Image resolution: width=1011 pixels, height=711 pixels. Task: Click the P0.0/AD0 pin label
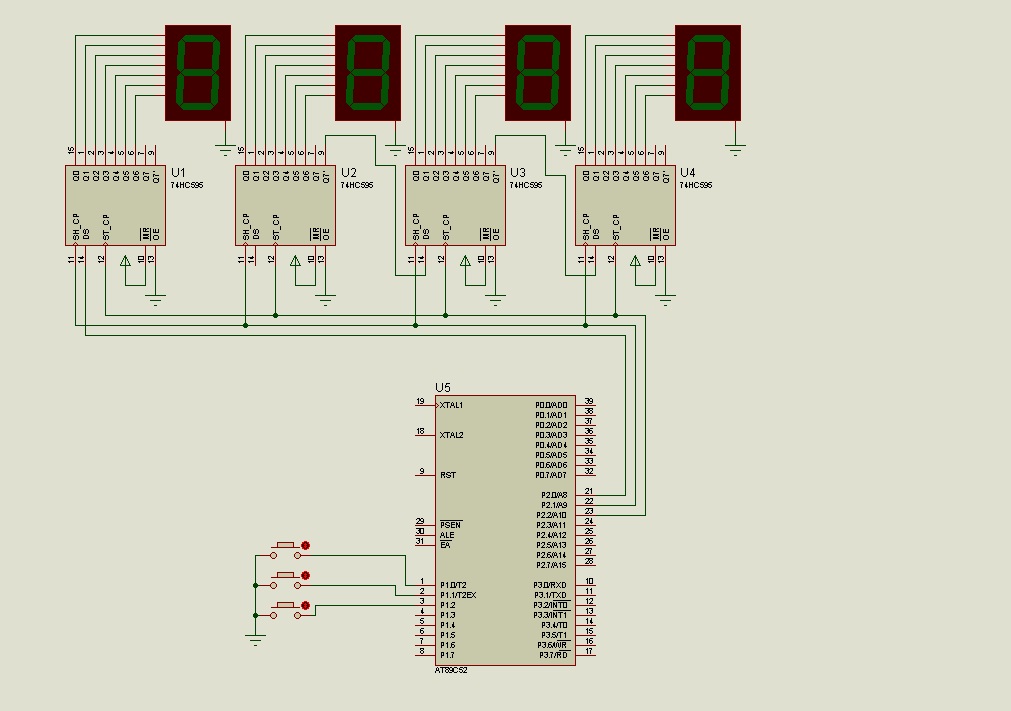click(551, 405)
